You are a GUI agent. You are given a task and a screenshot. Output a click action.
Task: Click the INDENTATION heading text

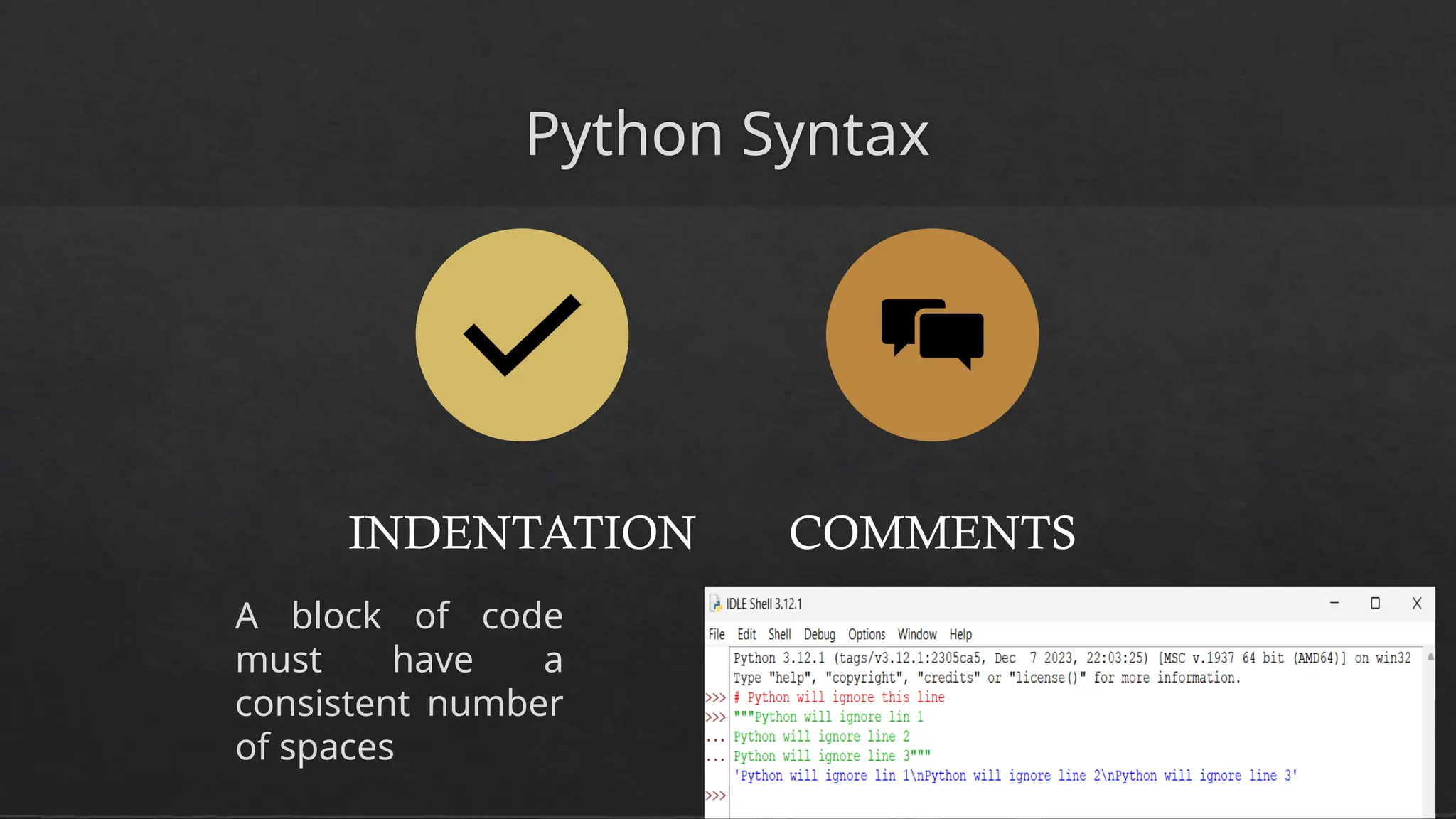pos(521,532)
